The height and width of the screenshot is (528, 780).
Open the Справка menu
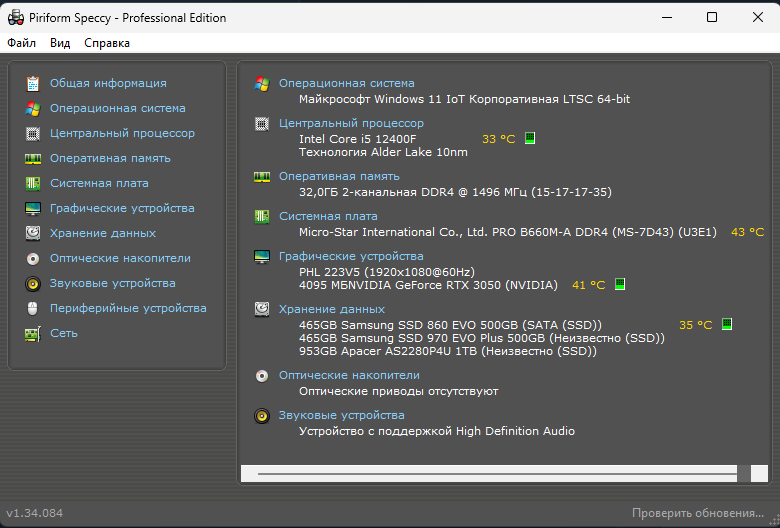107,43
